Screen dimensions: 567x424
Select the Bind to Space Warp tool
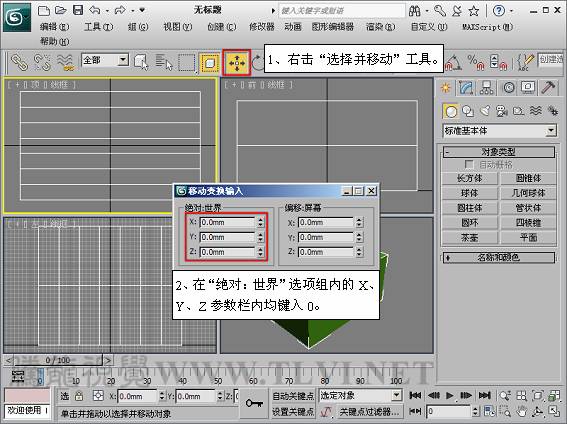[x=65, y=62]
